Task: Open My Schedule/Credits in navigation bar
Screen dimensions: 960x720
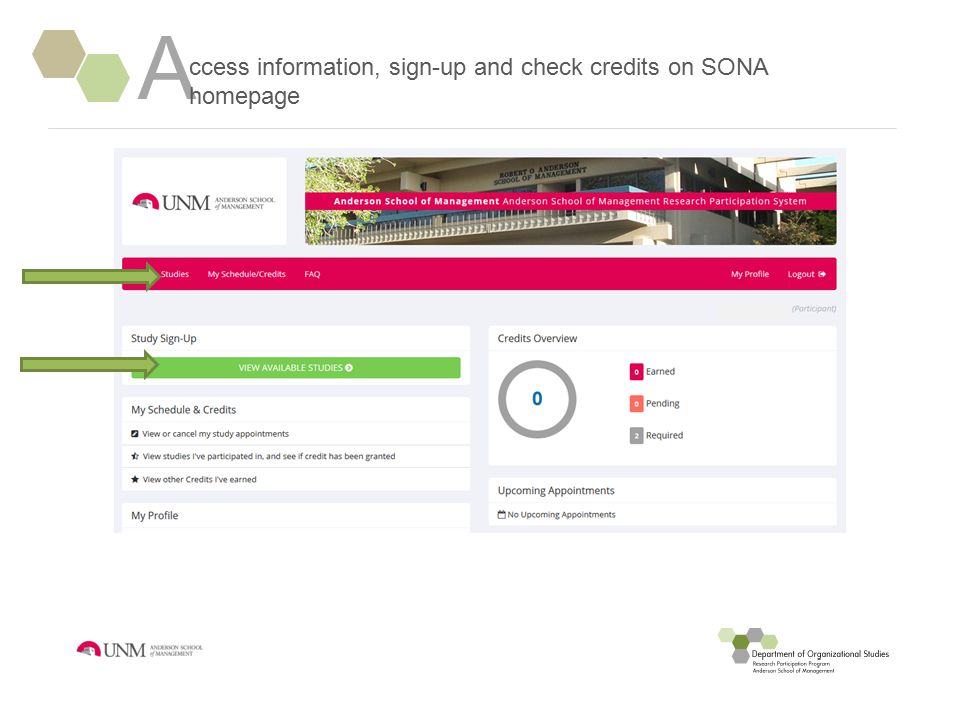Action: click(247, 274)
